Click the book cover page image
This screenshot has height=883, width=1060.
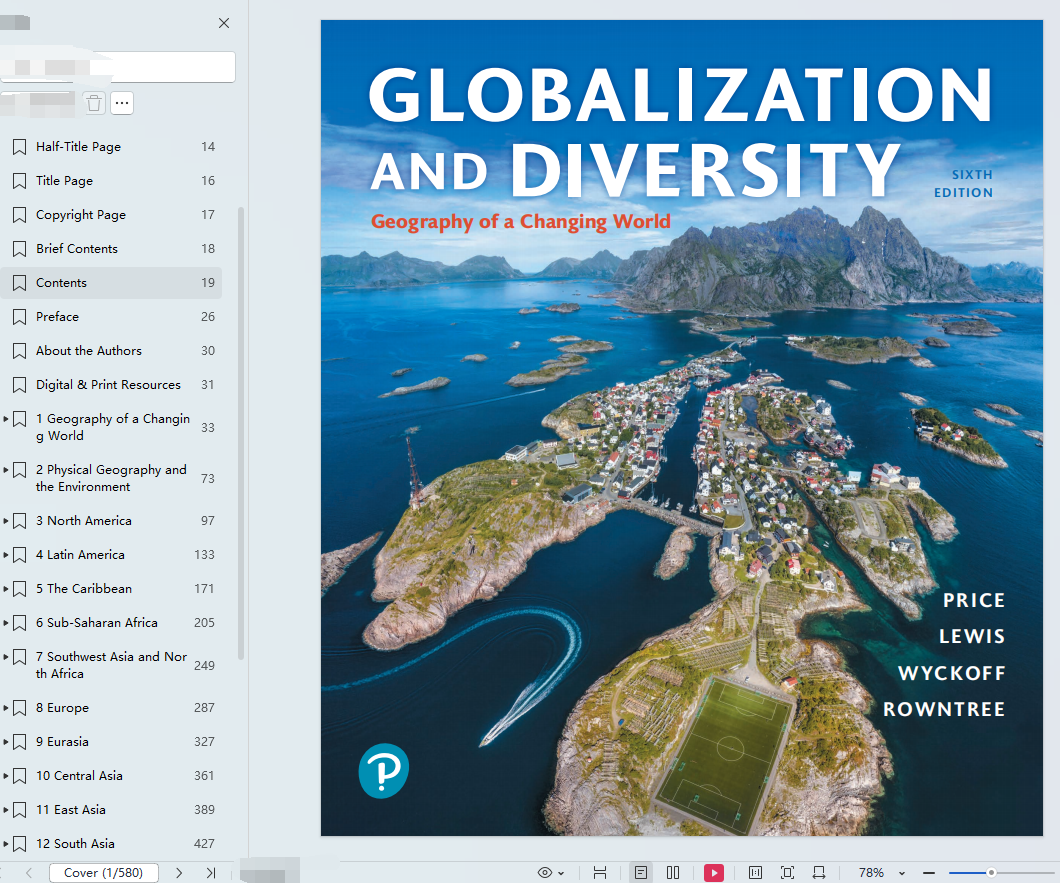click(x=681, y=428)
